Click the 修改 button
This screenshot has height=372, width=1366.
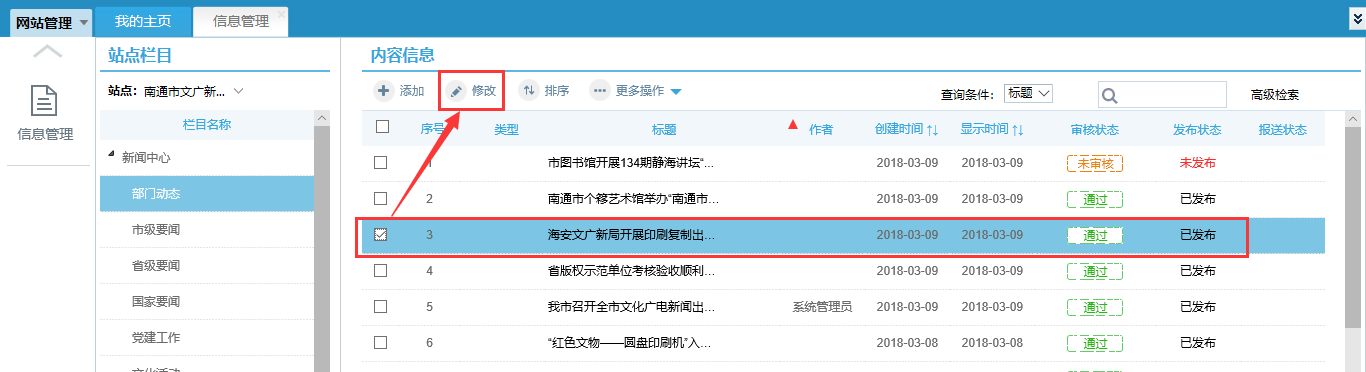tap(472, 91)
